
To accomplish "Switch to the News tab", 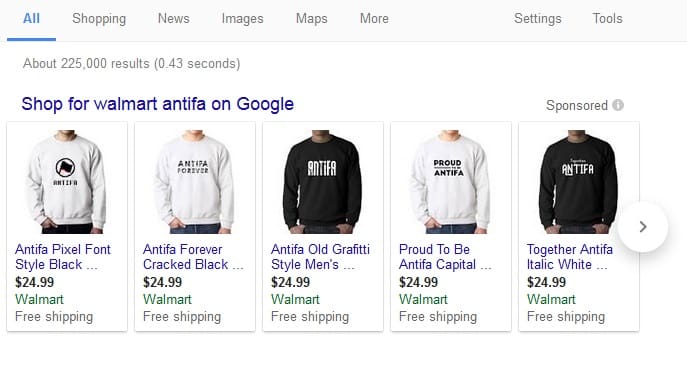I will [x=174, y=18].
